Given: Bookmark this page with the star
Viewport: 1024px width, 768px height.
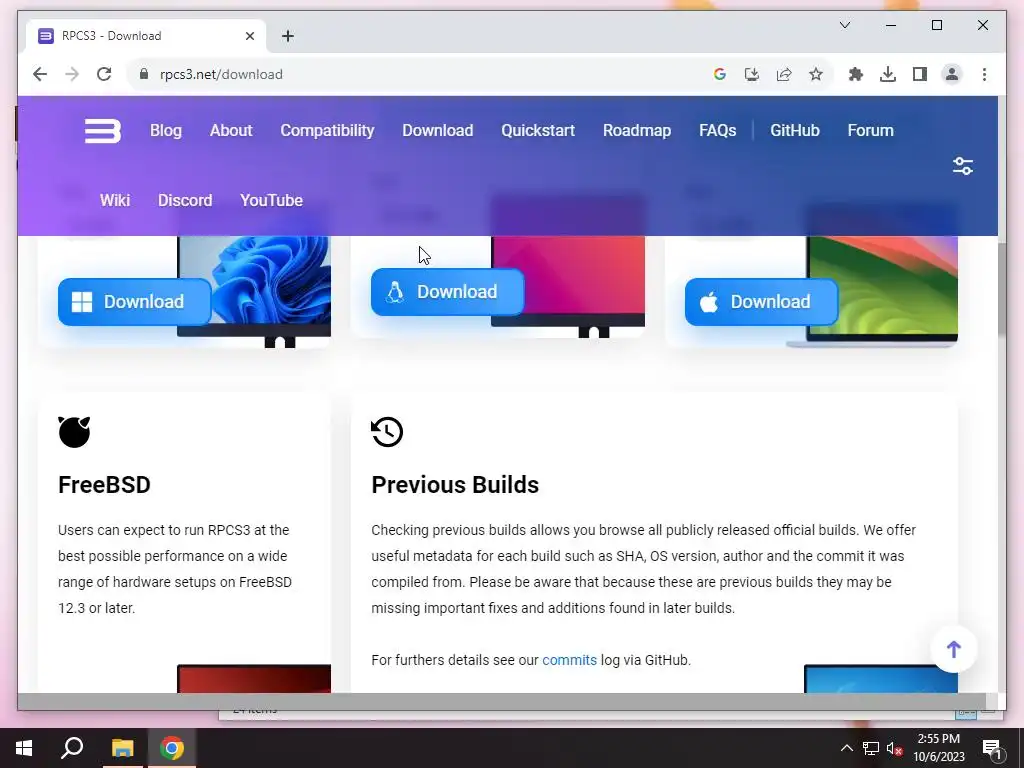Looking at the screenshot, I should click(816, 74).
